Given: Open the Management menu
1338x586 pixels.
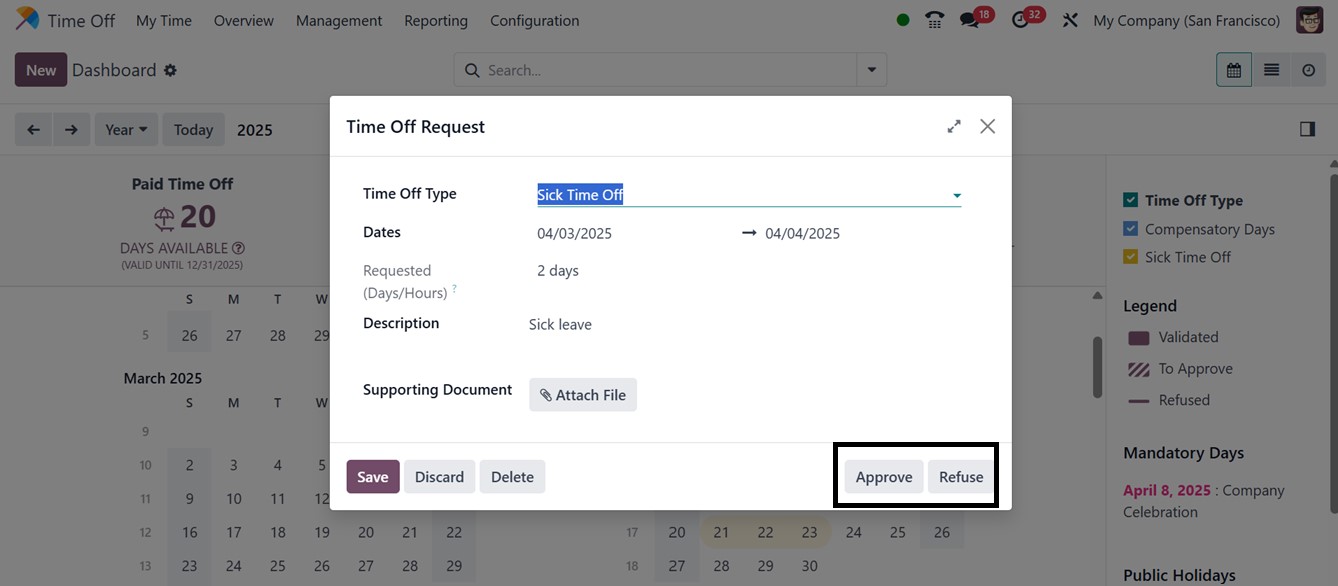Looking at the screenshot, I should 339,20.
